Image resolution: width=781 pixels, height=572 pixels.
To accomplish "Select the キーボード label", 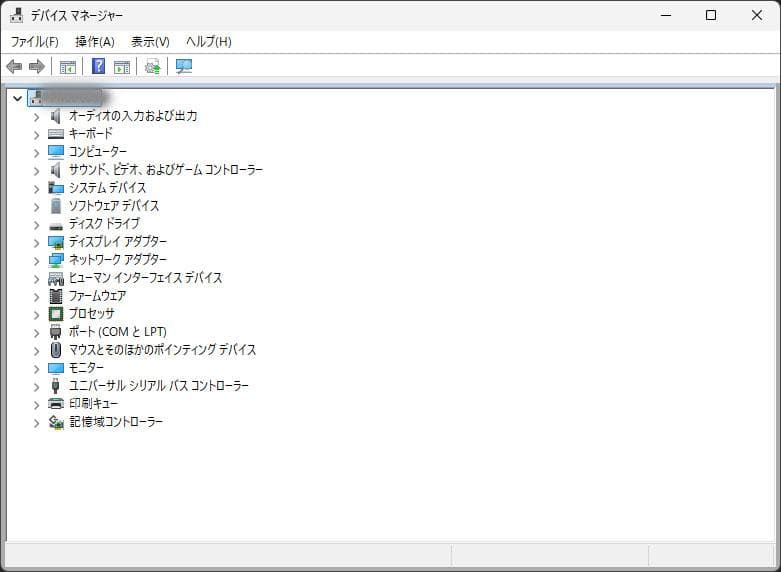I will point(91,134).
